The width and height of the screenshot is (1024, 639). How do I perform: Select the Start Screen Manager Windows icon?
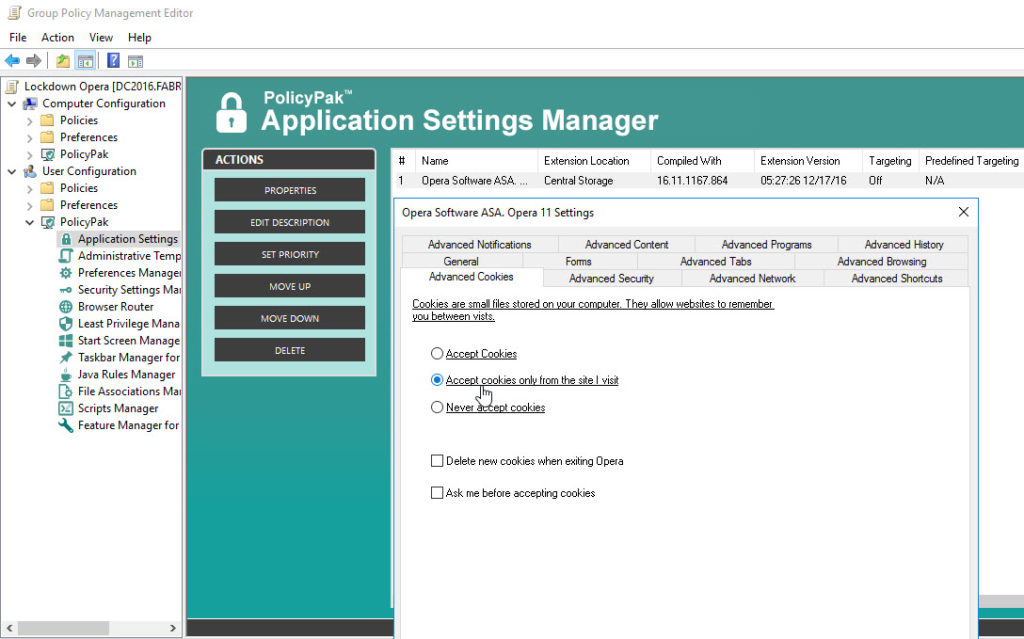[x=66, y=341]
